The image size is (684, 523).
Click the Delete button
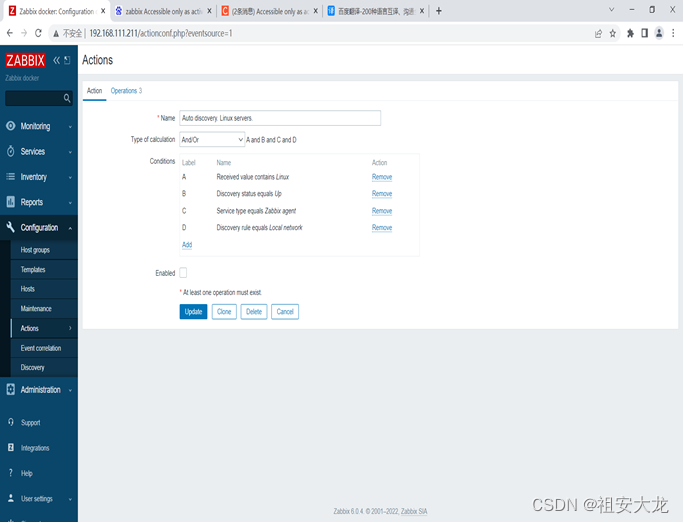pyautogui.click(x=254, y=311)
